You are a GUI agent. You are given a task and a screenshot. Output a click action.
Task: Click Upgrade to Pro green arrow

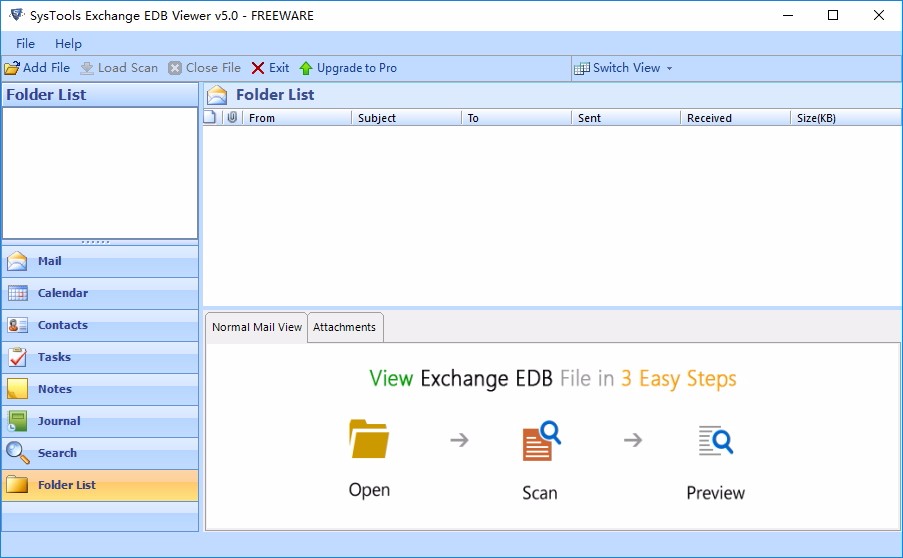(305, 69)
